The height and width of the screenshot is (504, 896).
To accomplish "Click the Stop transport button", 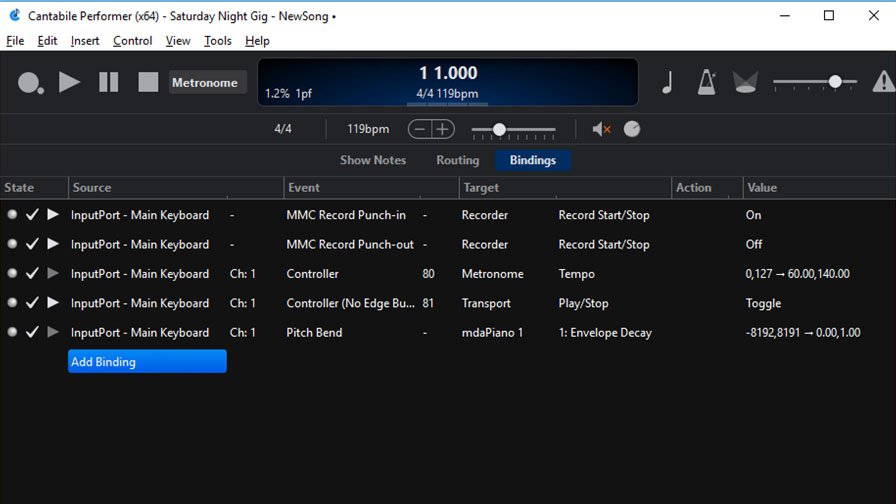I will [x=148, y=83].
